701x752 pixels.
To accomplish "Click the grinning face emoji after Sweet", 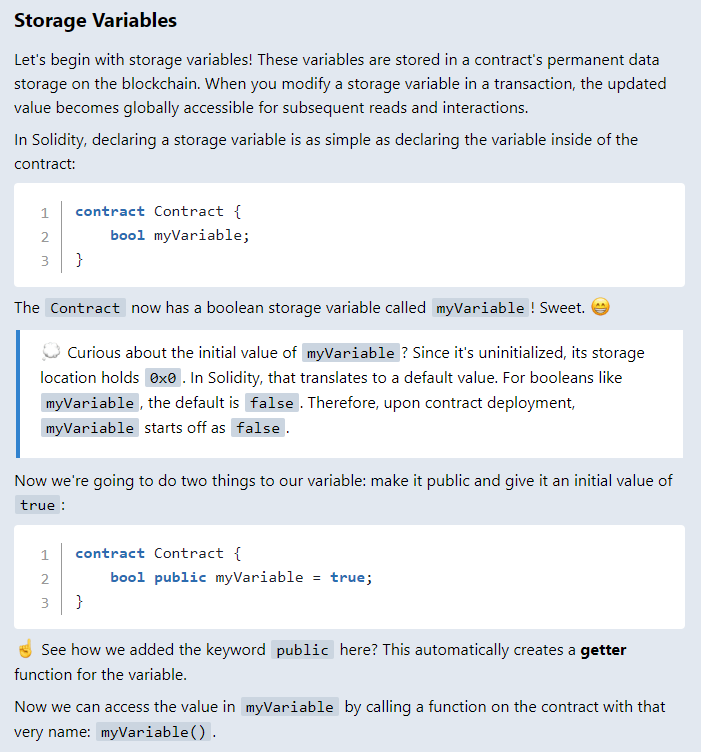I will point(600,308).
